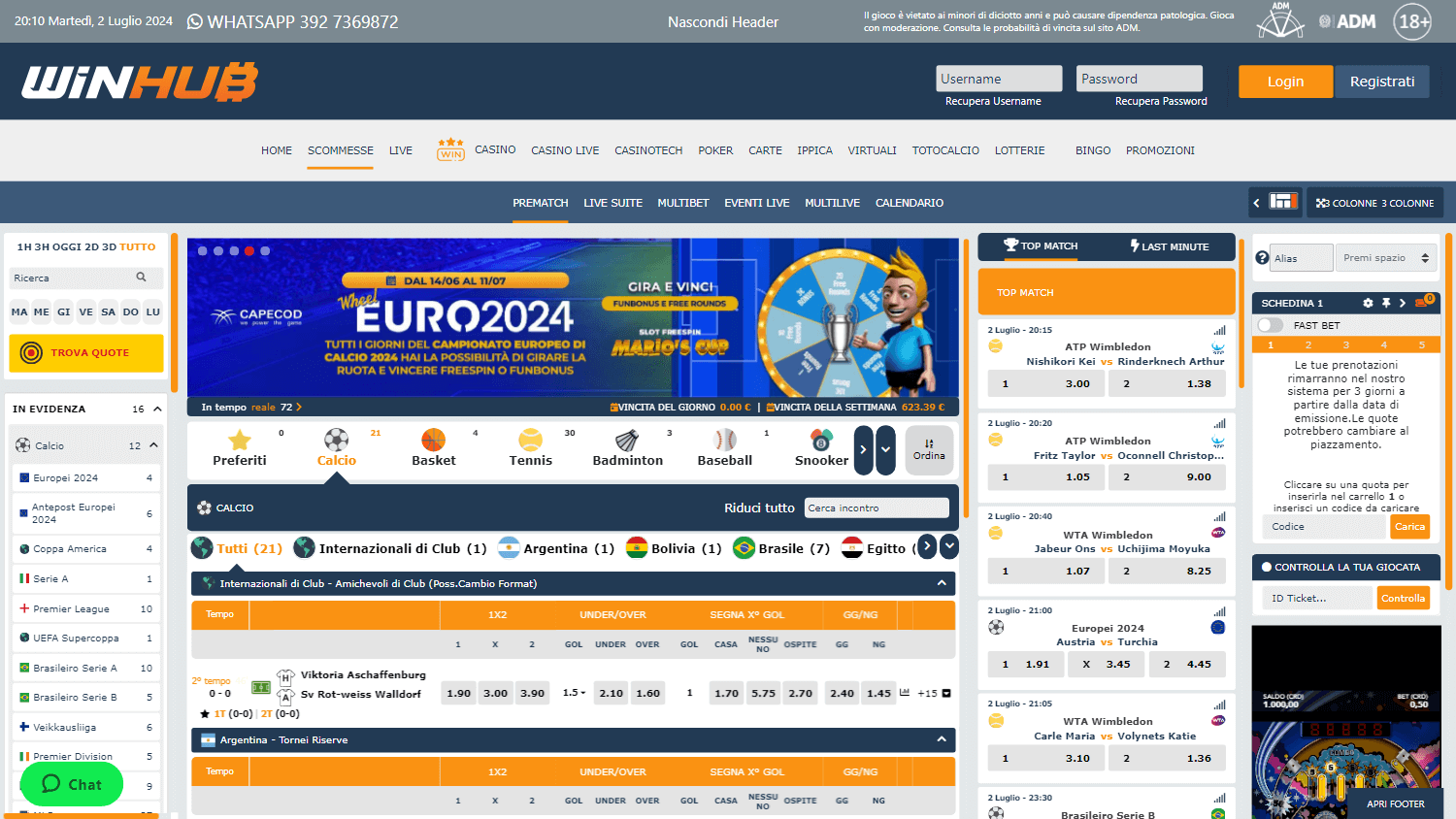Collapse the Calcio group in sidebar

pos(153,445)
